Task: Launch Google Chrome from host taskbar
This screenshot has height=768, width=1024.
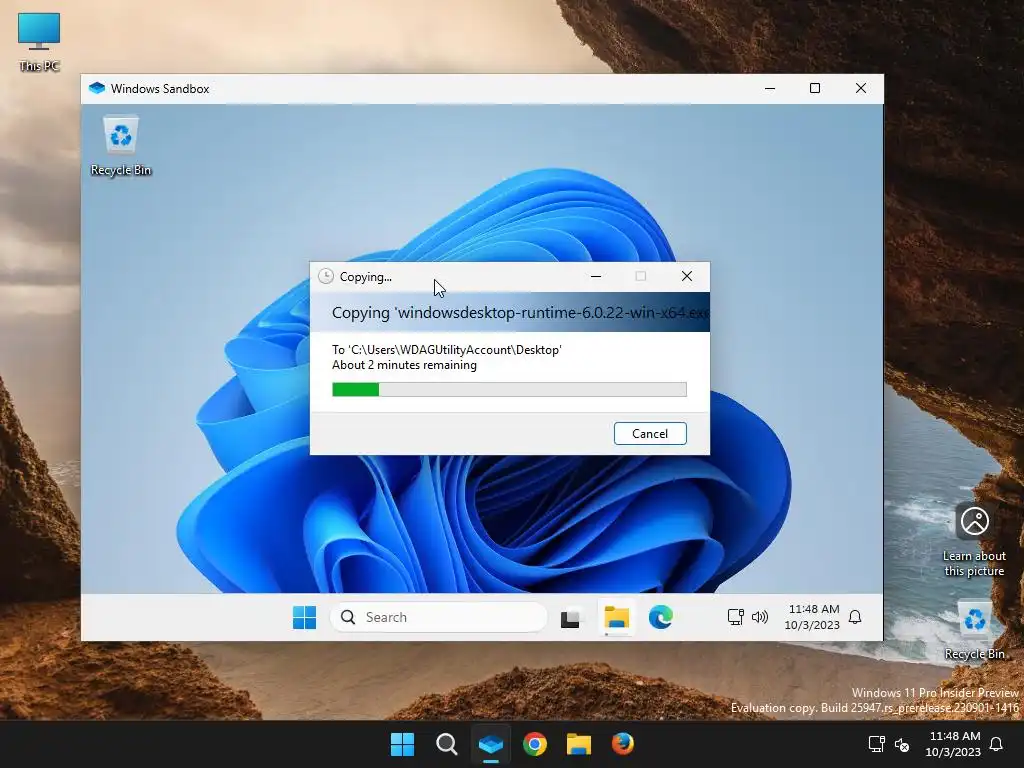Action: [x=535, y=744]
